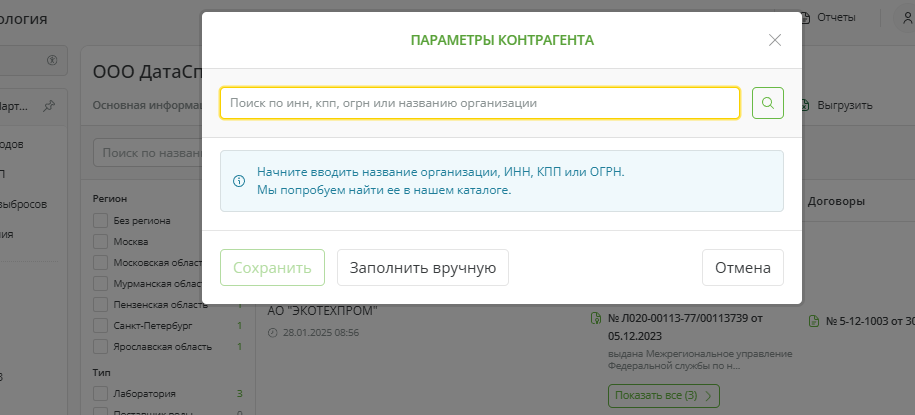Close the Параметры контрагента dialog
The image size is (915, 415).
(774, 40)
